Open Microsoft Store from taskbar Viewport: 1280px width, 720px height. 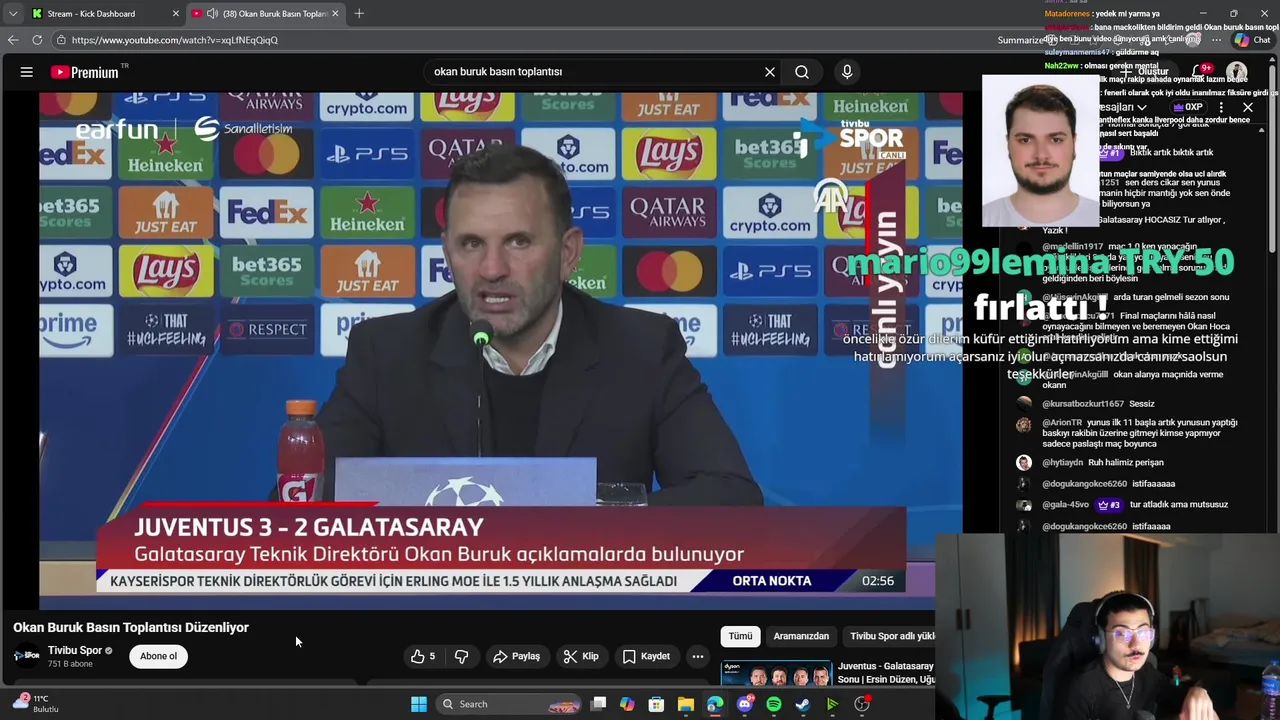click(656, 704)
